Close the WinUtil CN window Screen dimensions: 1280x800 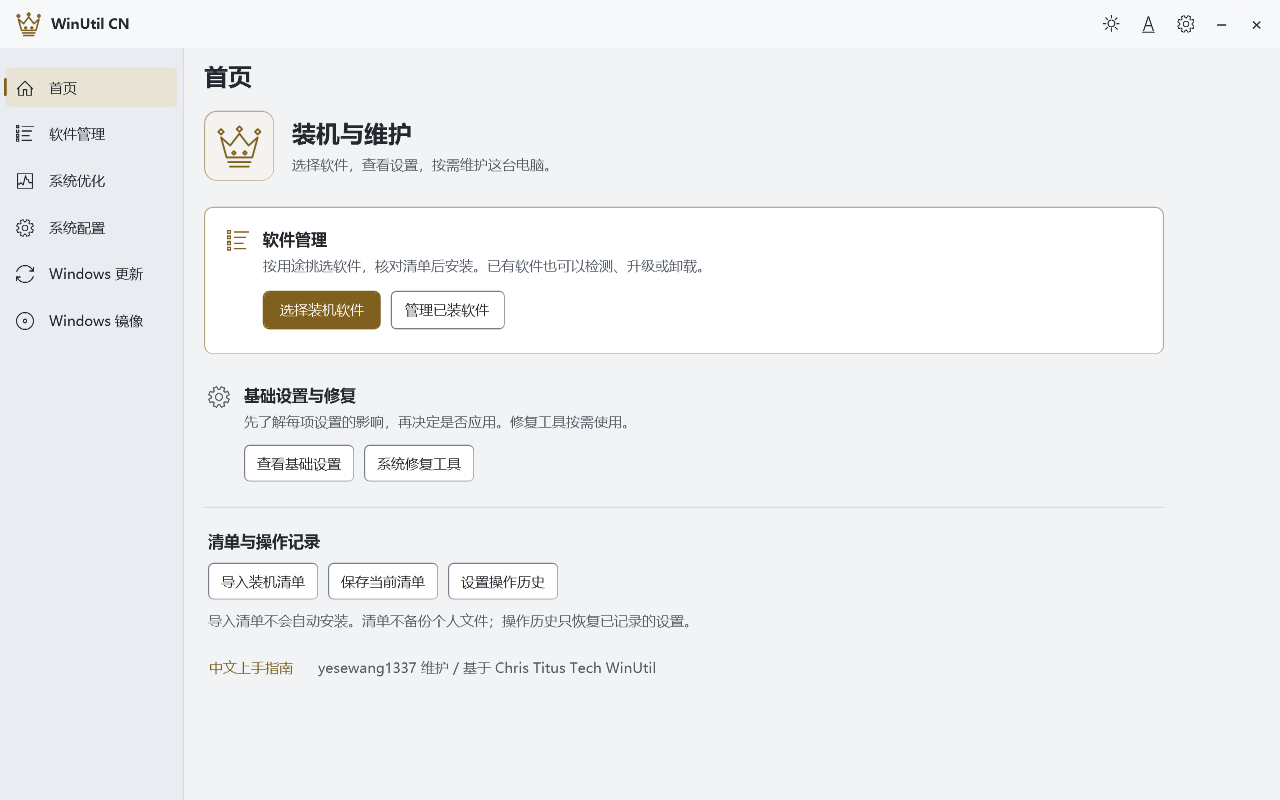[x=1257, y=24]
